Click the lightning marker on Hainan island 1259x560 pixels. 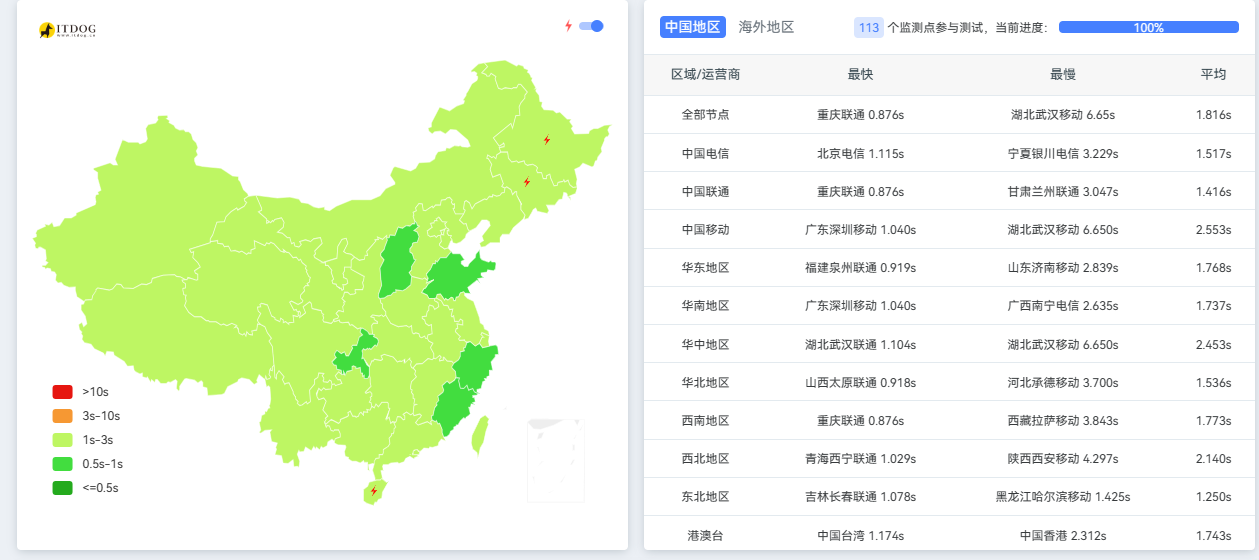click(374, 491)
